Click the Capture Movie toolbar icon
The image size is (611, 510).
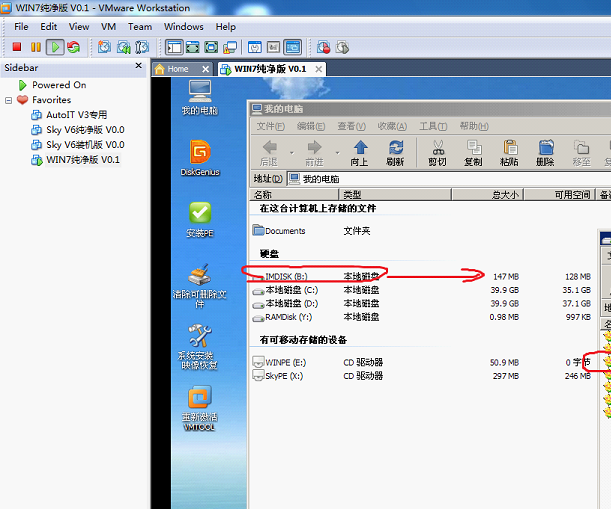click(342, 47)
